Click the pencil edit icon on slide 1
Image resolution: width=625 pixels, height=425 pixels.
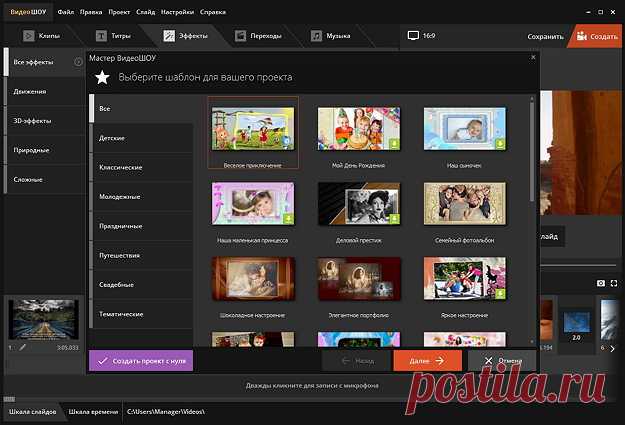pos(22,348)
